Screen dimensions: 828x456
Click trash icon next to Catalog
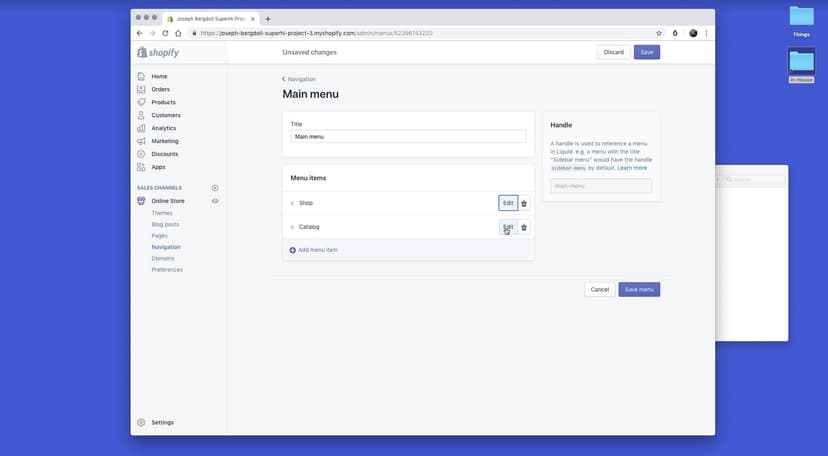click(x=524, y=227)
